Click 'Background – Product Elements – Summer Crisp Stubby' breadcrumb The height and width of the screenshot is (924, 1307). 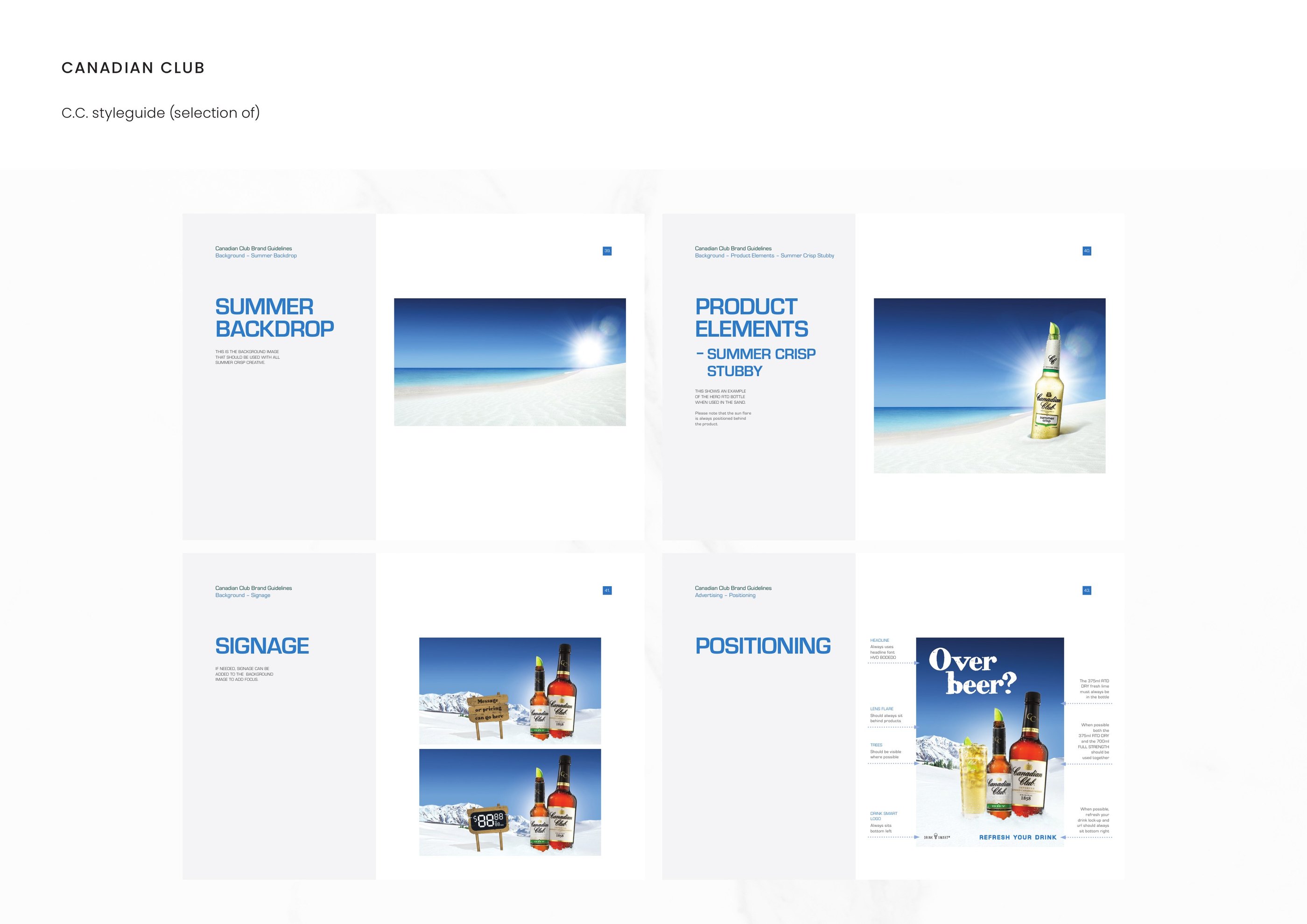point(764,255)
